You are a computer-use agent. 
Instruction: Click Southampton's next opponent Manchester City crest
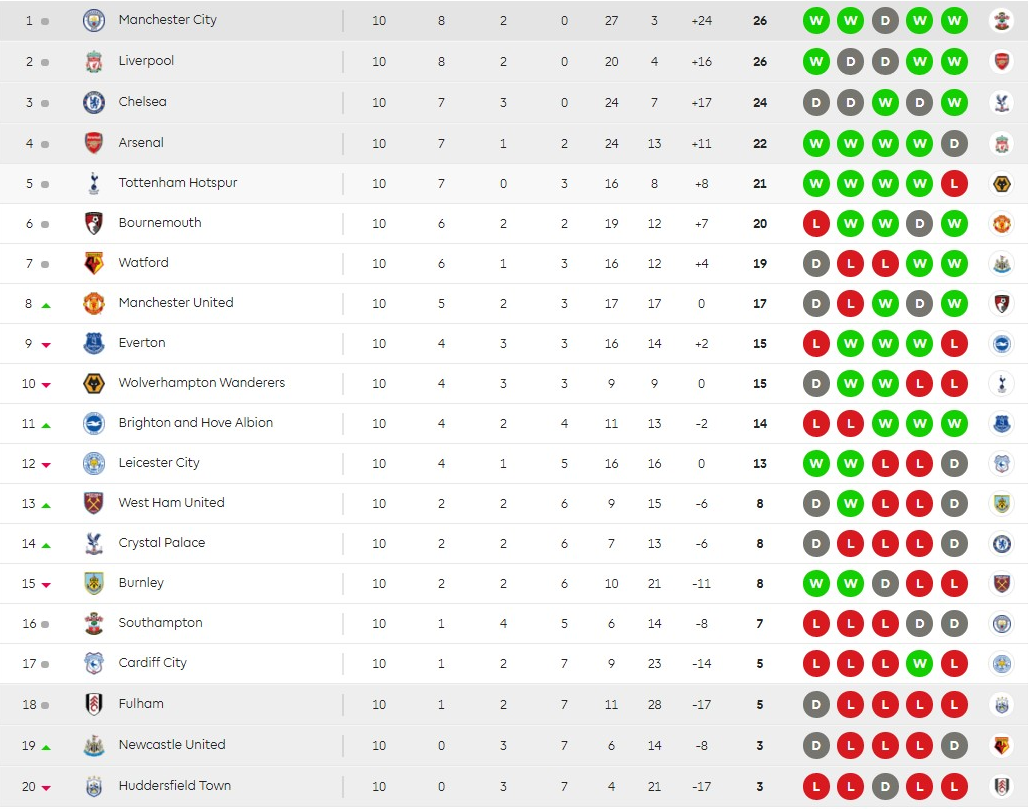[999, 623]
